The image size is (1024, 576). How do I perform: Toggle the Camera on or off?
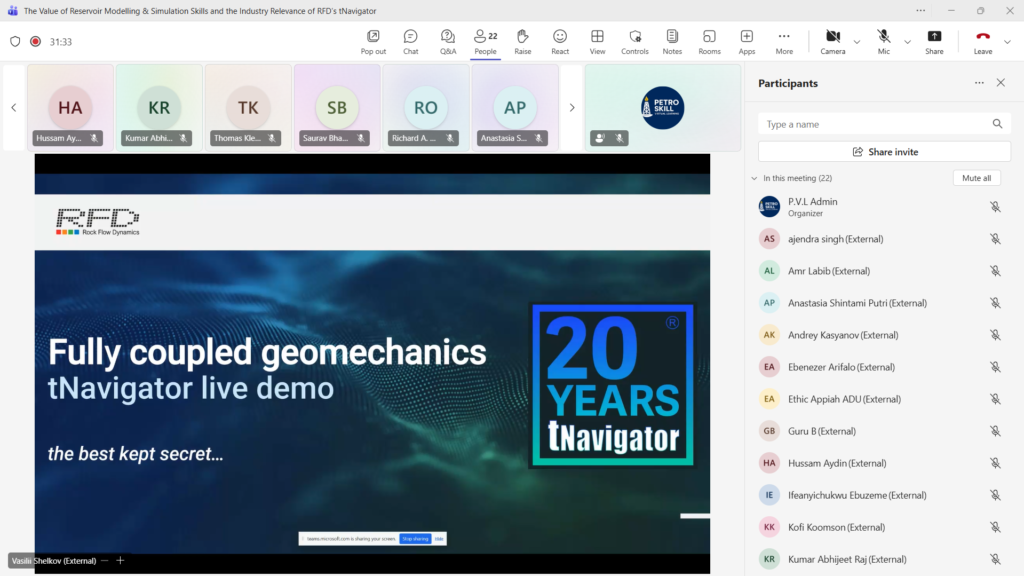[832, 41]
